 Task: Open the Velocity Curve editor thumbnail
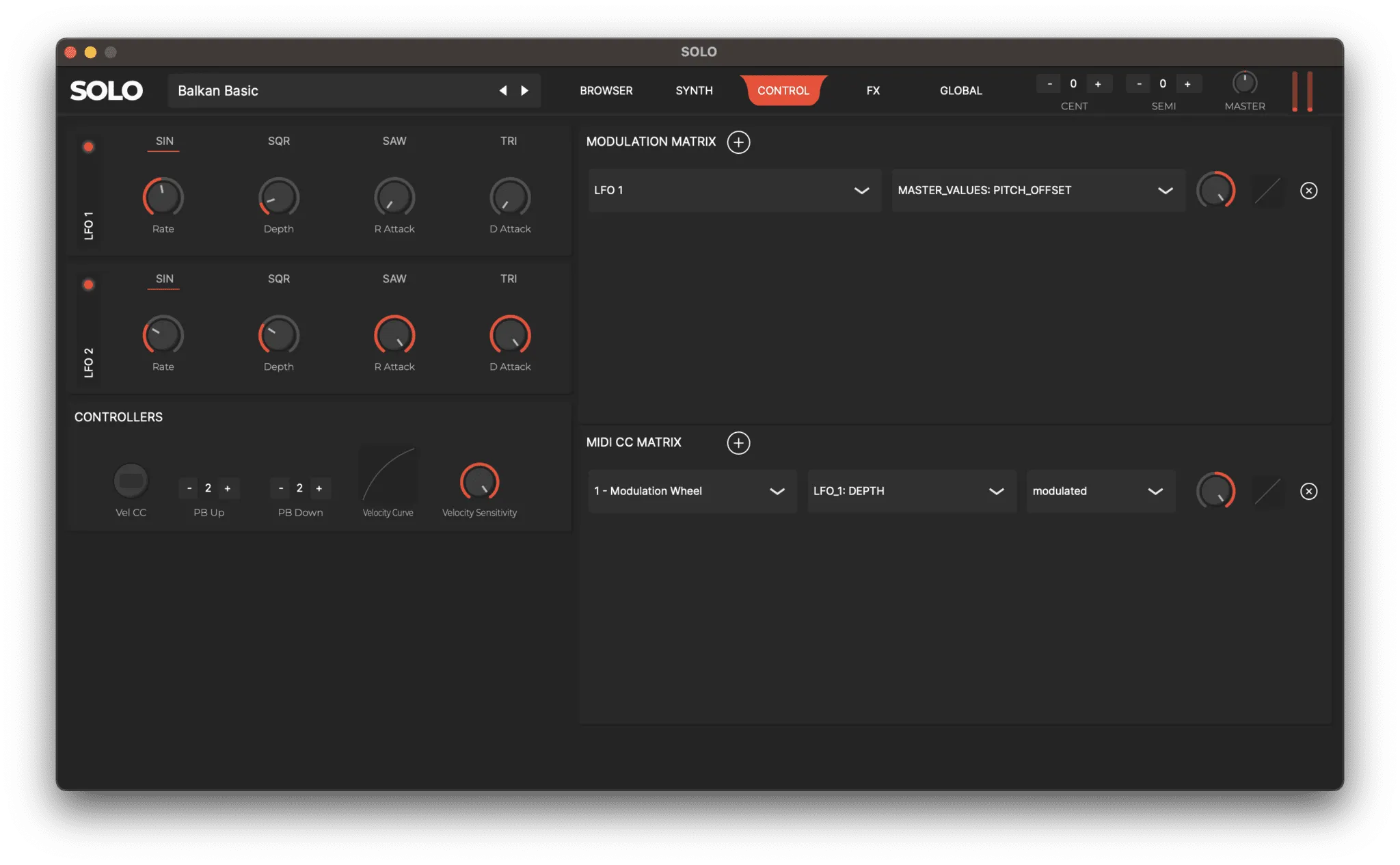click(388, 476)
